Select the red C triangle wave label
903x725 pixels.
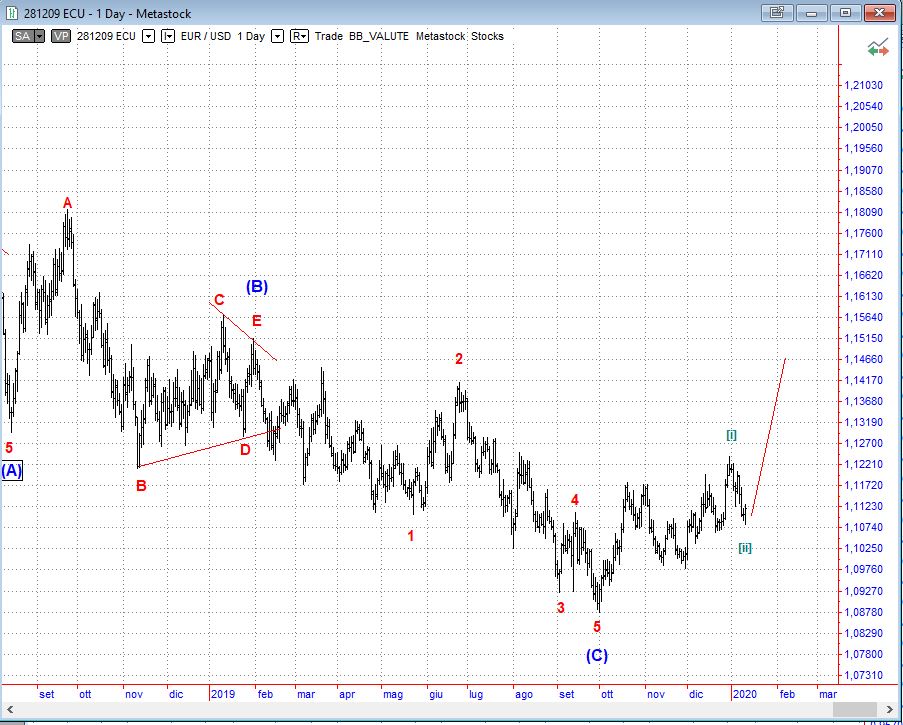click(219, 300)
